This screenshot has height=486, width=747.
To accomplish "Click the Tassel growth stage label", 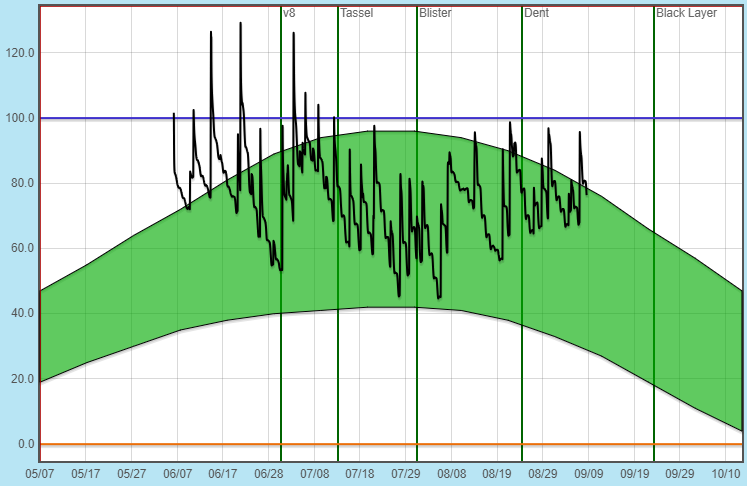I will [x=356, y=13].
